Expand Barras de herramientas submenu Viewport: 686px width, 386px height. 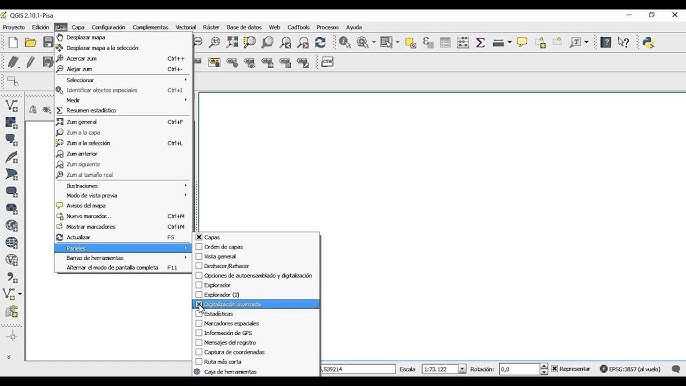pos(123,258)
